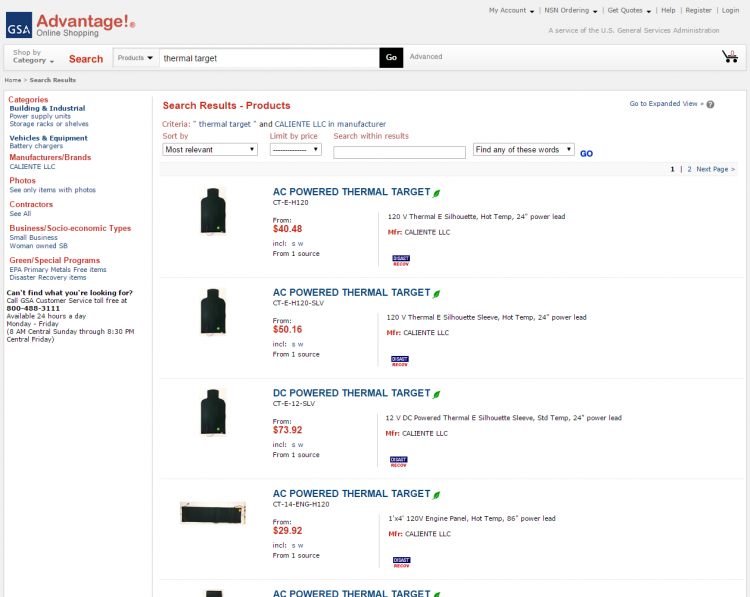Click the $40.48 price
This screenshot has height=597, width=750.
click(287, 229)
